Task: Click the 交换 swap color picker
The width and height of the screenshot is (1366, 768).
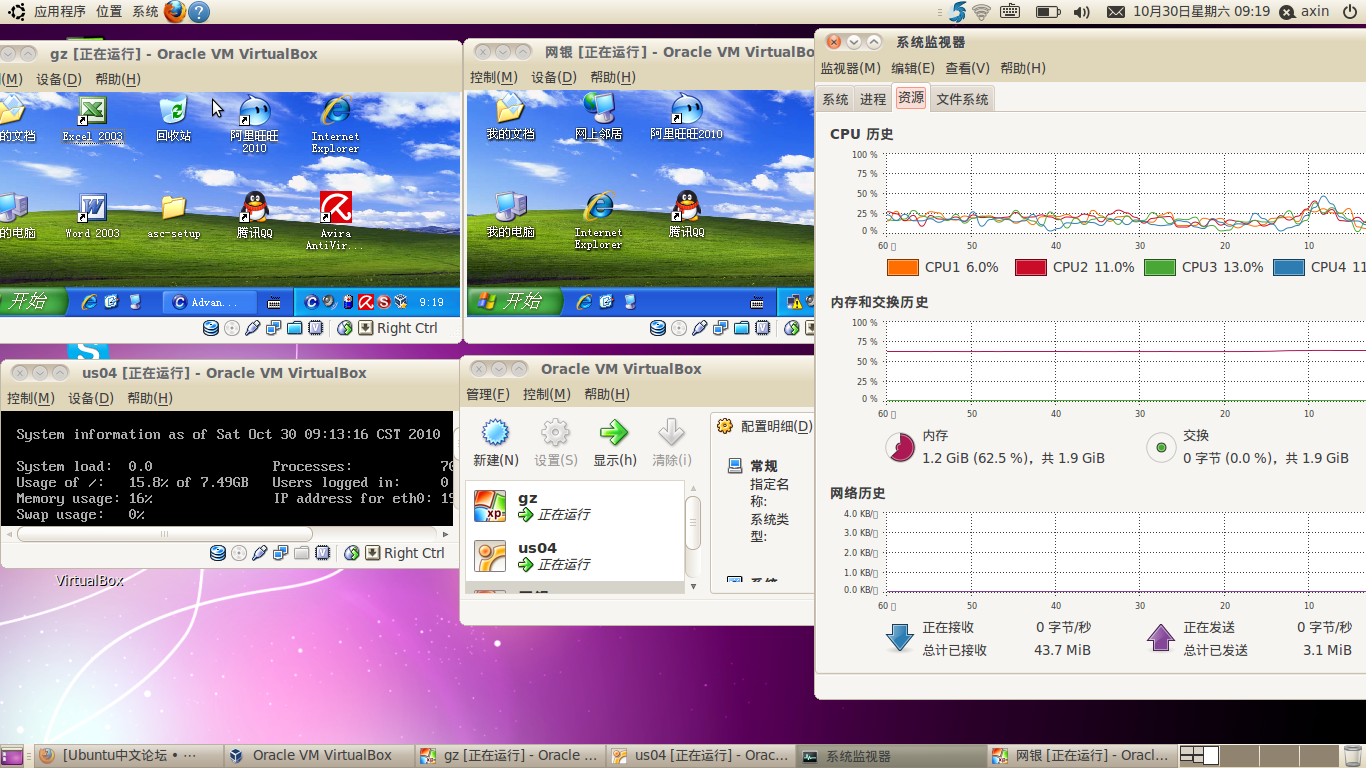Action: (x=1161, y=447)
